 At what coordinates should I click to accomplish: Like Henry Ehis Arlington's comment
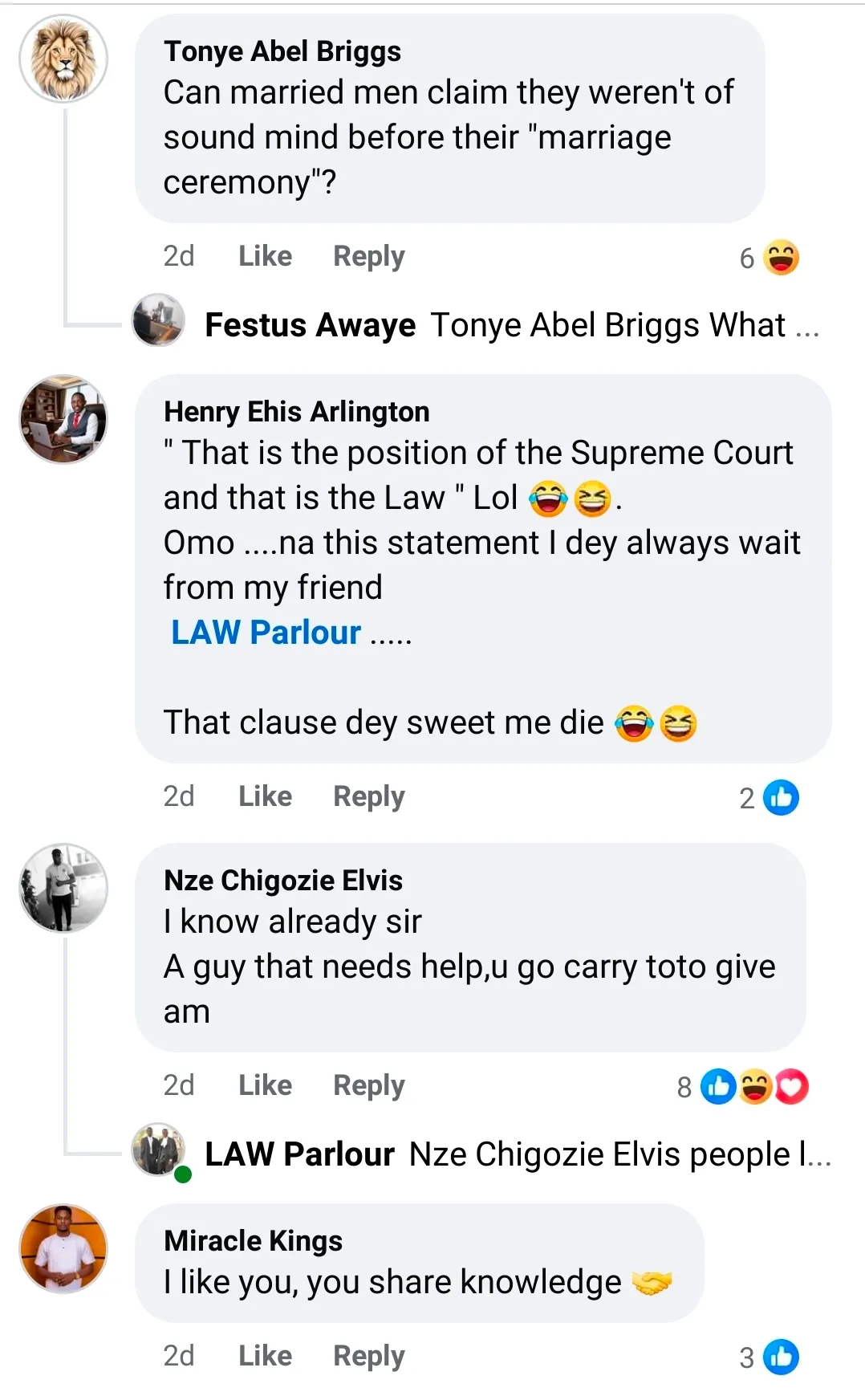[265, 796]
